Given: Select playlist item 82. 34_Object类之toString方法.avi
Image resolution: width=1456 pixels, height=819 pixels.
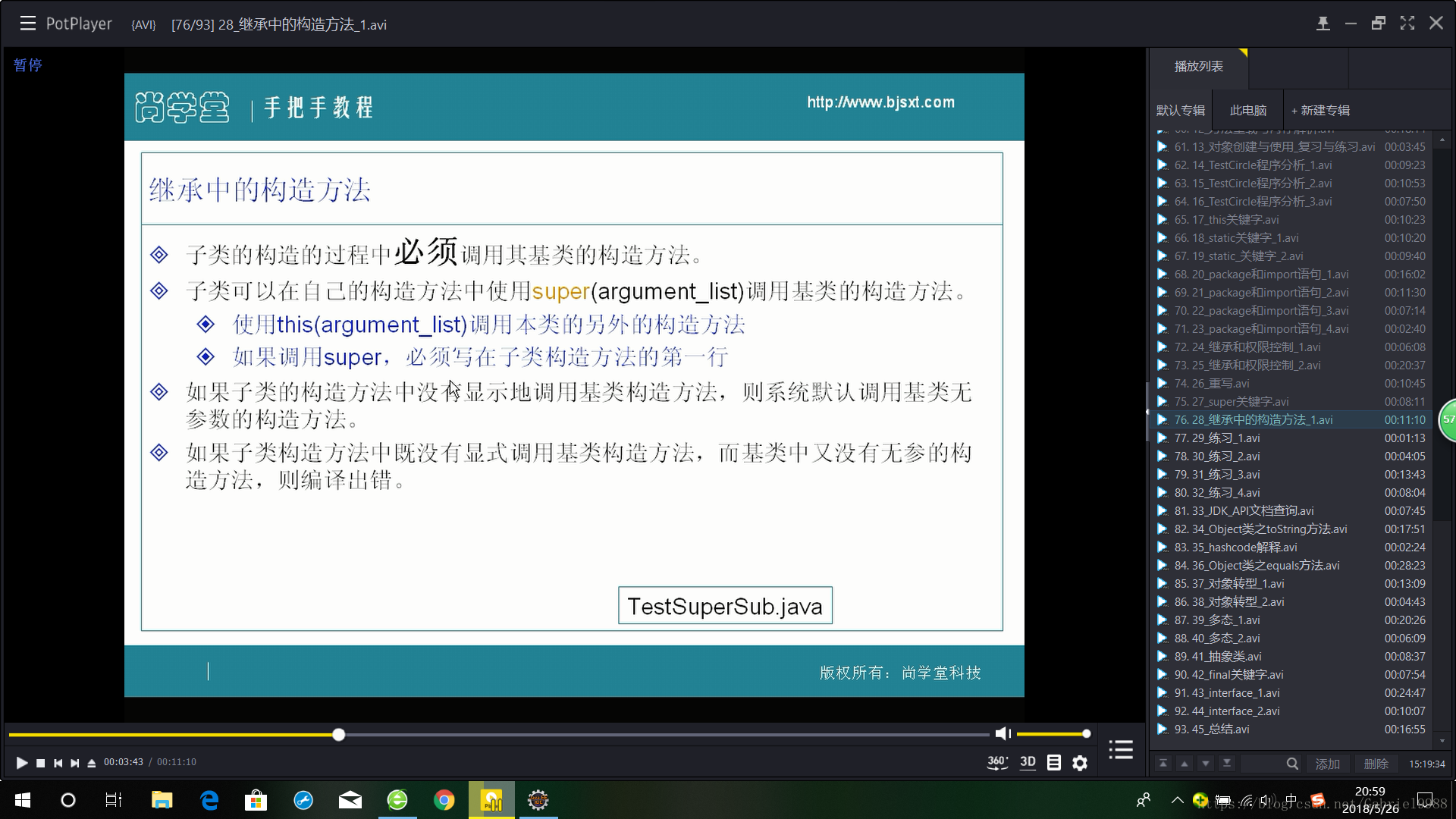Looking at the screenshot, I should point(1293,529).
